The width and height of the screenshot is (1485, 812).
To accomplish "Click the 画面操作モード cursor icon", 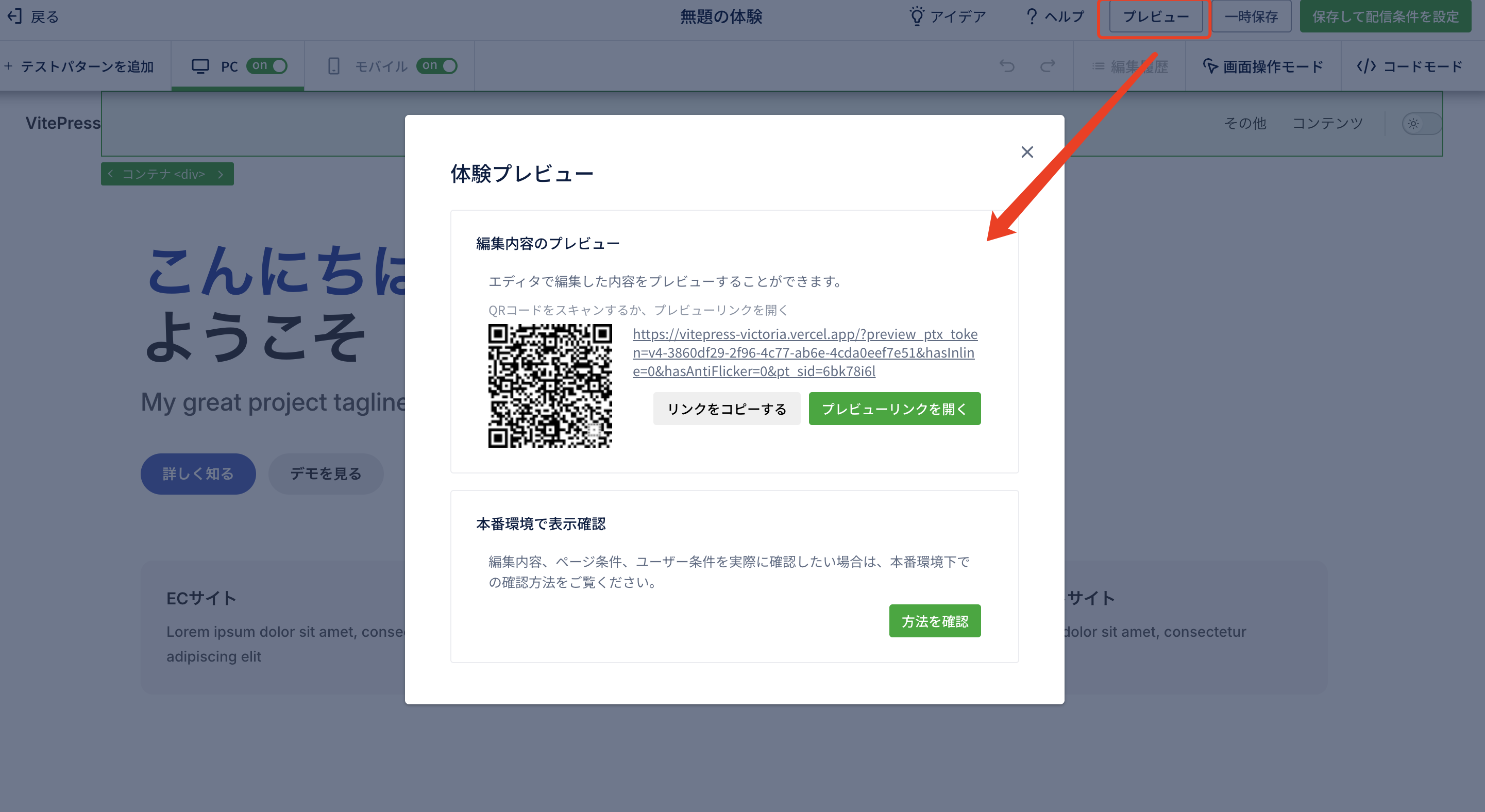I will click(x=1210, y=66).
